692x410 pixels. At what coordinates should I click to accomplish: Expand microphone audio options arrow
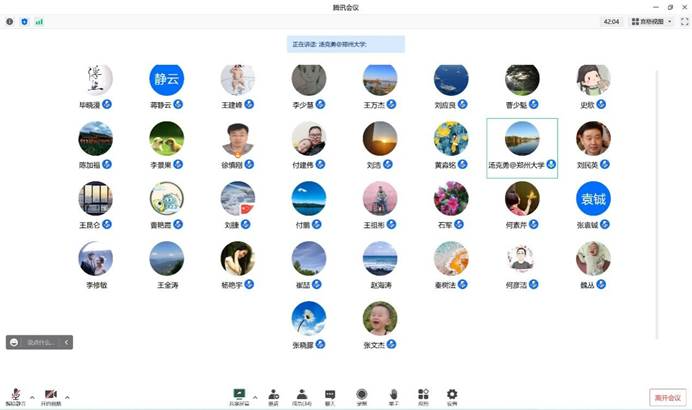point(32,397)
